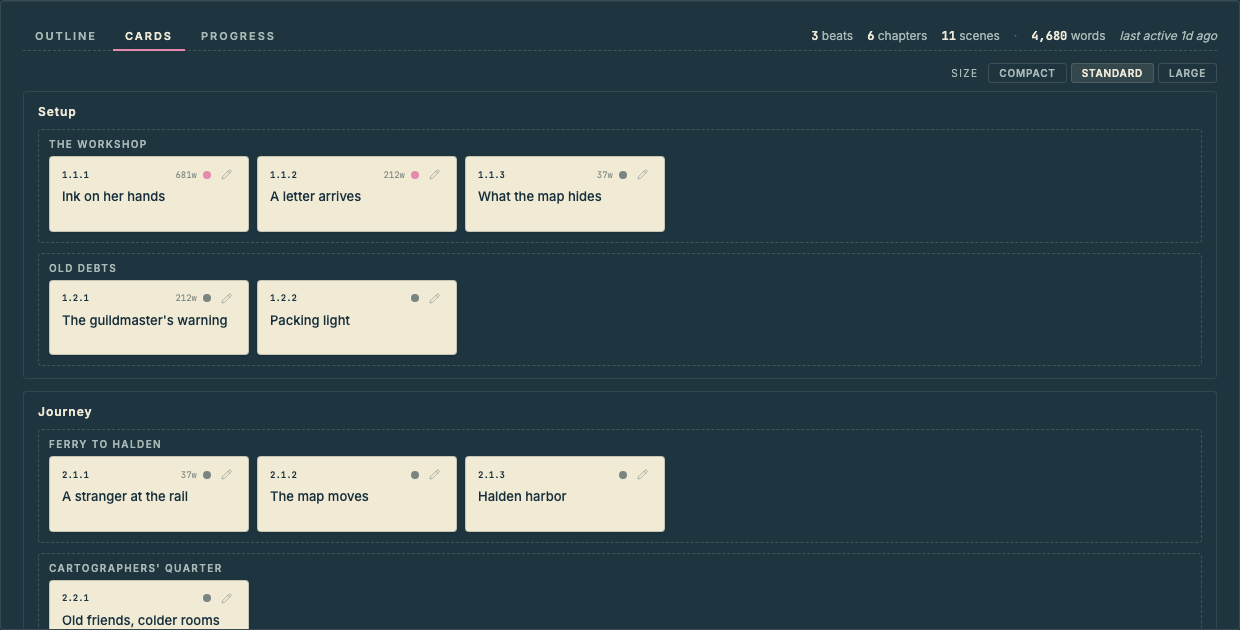
Task: Edit 'Old friends, colder rooms' card
Action: click(227, 598)
